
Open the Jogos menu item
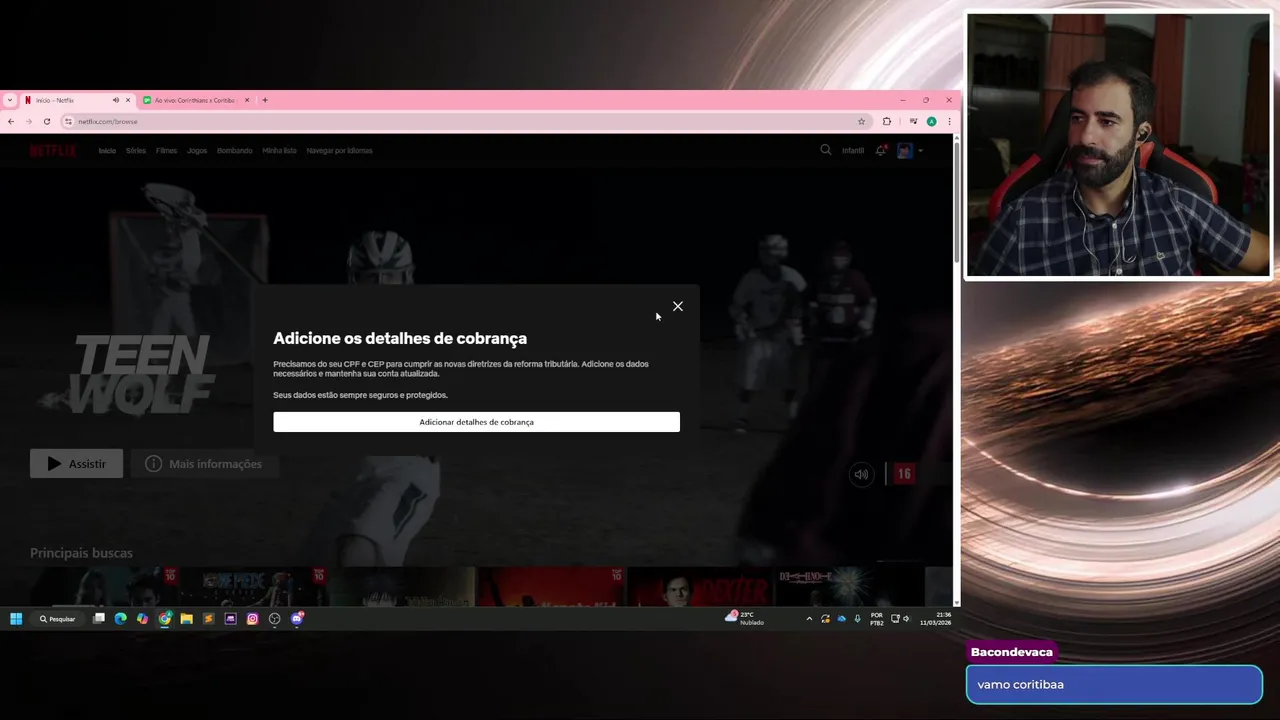click(197, 151)
